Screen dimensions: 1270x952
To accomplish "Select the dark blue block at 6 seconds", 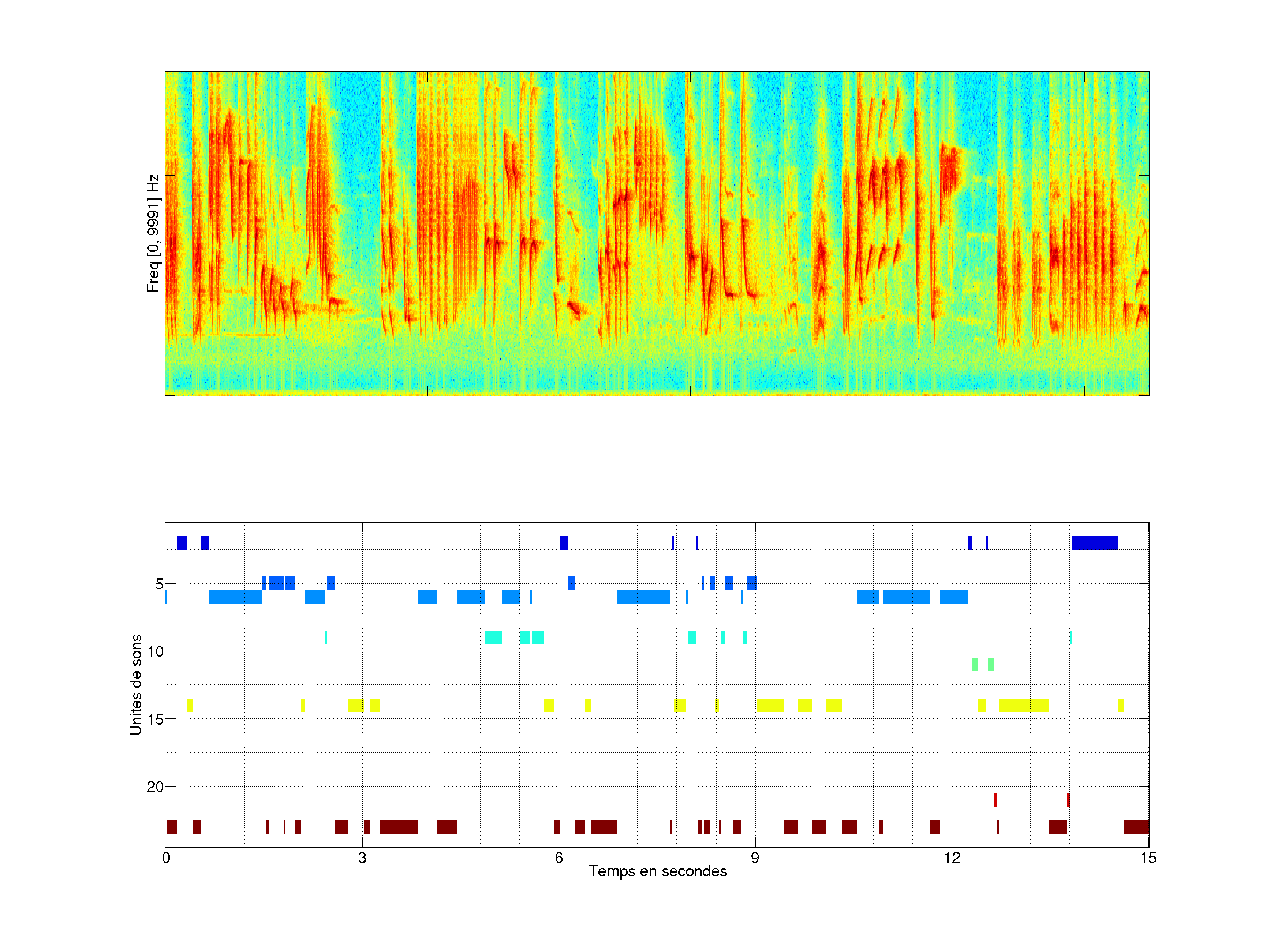I will [563, 542].
